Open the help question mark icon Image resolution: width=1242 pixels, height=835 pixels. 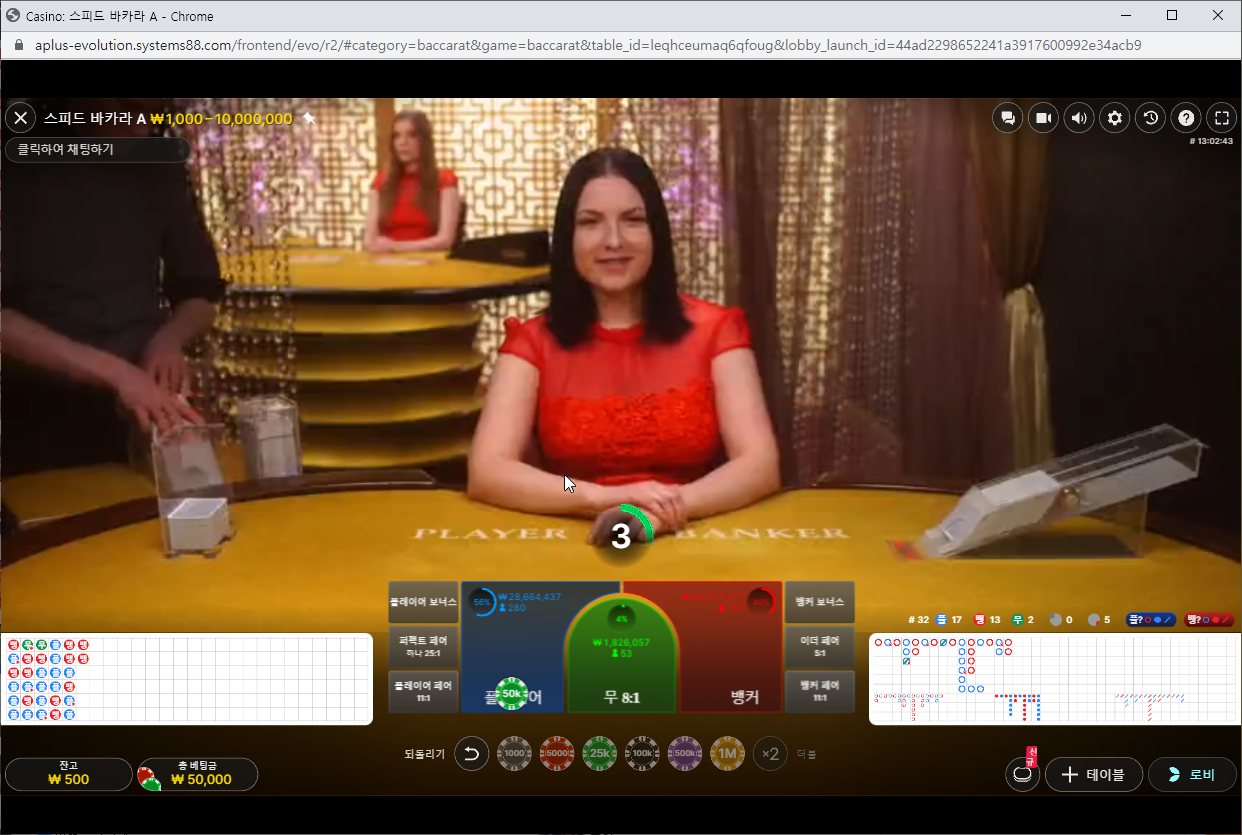1186,118
